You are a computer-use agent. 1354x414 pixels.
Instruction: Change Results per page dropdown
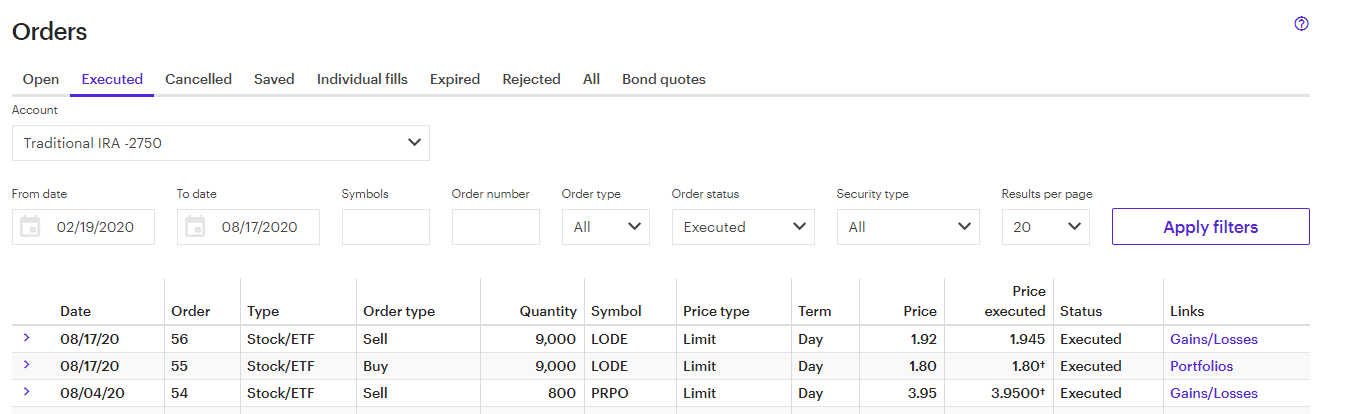tap(1046, 227)
